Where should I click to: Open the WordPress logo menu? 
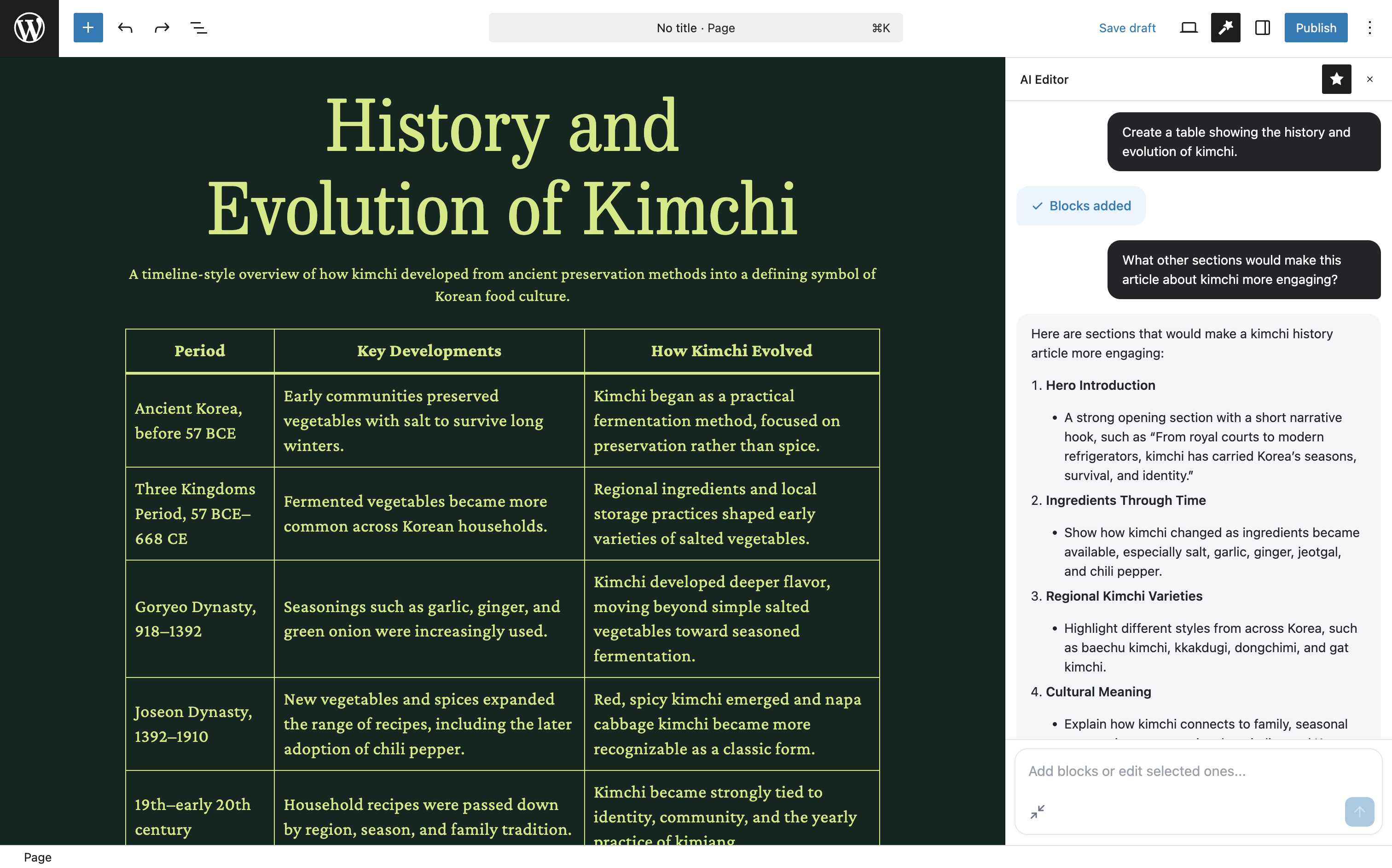pos(29,28)
